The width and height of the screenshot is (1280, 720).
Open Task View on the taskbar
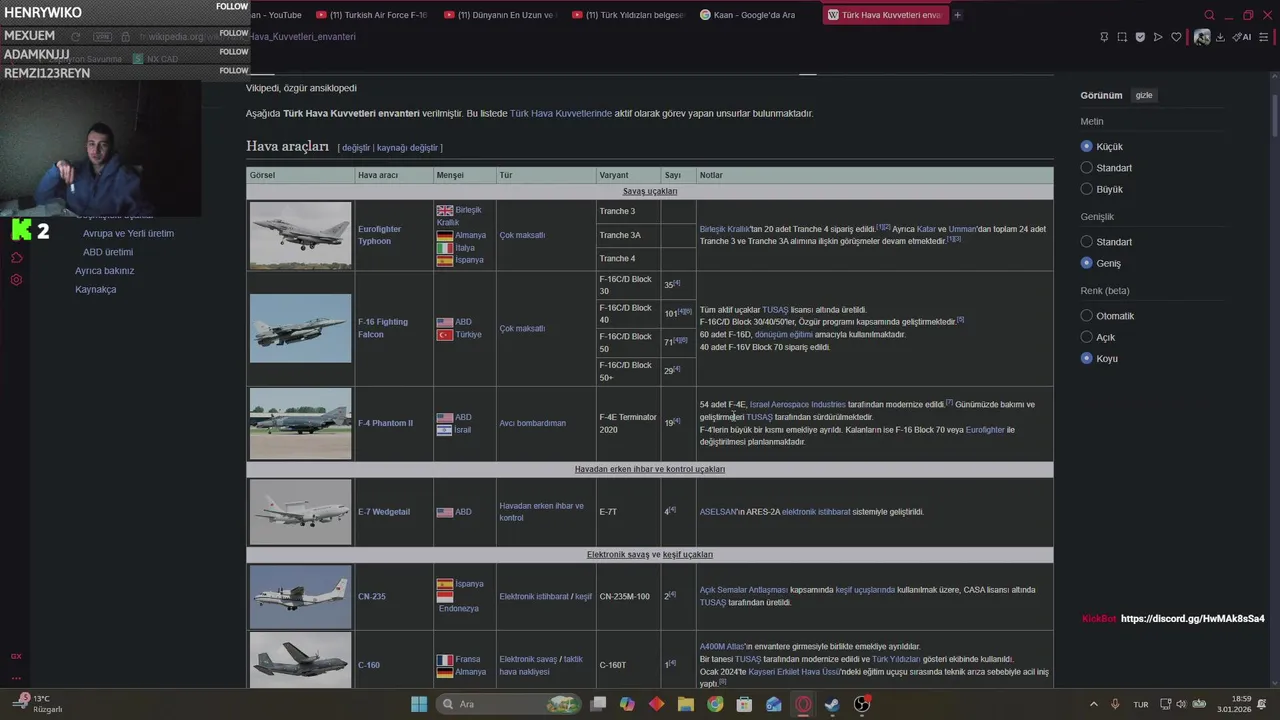(x=598, y=704)
